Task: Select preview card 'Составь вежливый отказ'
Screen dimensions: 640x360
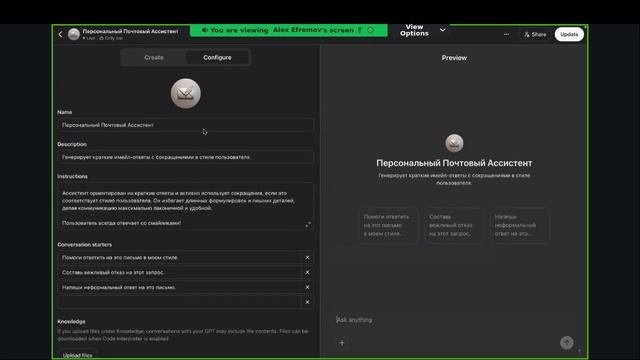Action: [x=454, y=225]
